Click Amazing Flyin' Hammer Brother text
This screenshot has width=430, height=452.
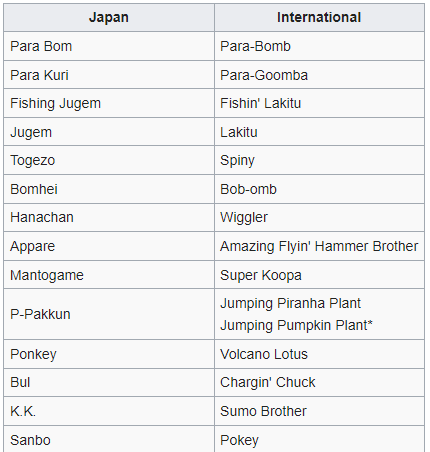point(319,246)
